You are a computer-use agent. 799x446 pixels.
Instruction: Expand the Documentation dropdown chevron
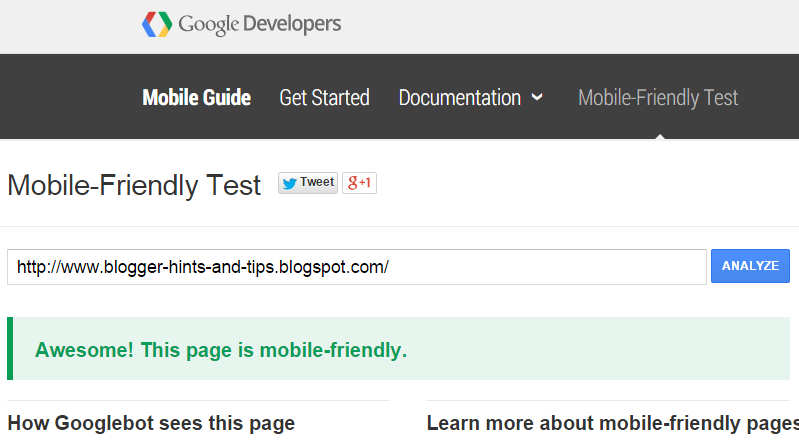pyautogui.click(x=537, y=97)
